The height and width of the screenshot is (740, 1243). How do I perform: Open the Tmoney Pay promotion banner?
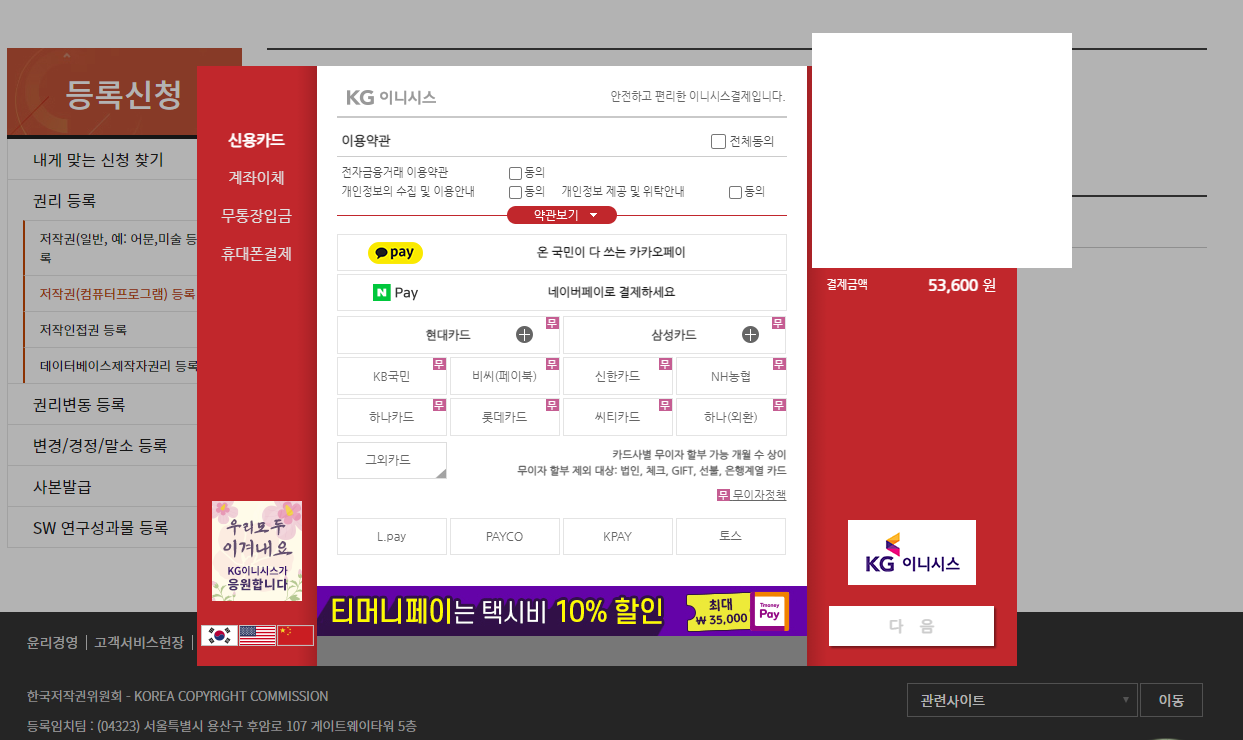tap(562, 611)
